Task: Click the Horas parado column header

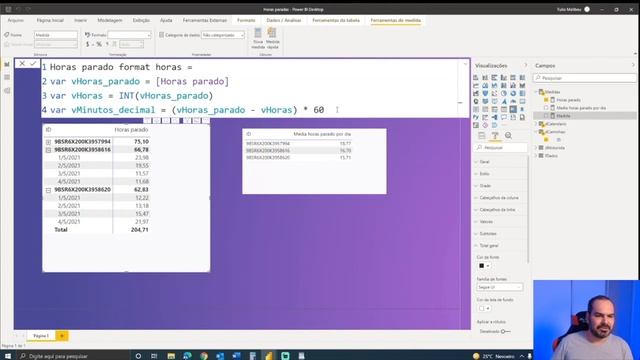Action: pyautogui.click(x=131, y=129)
